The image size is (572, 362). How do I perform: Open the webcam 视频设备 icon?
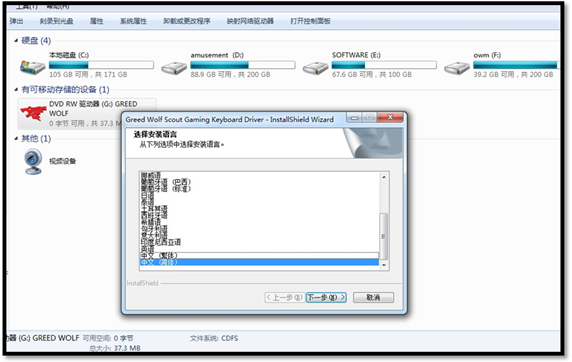click(33, 161)
